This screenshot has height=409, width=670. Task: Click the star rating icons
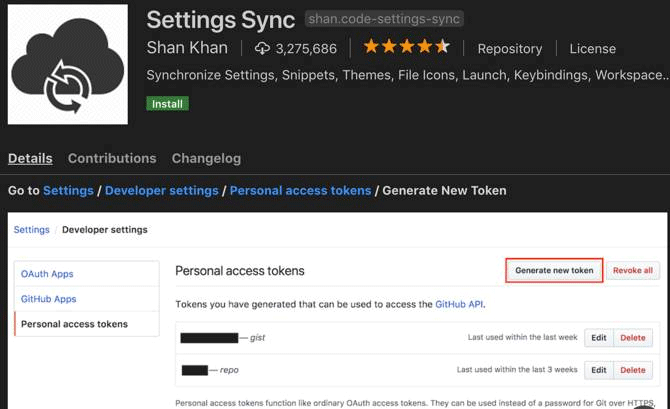pos(406,48)
